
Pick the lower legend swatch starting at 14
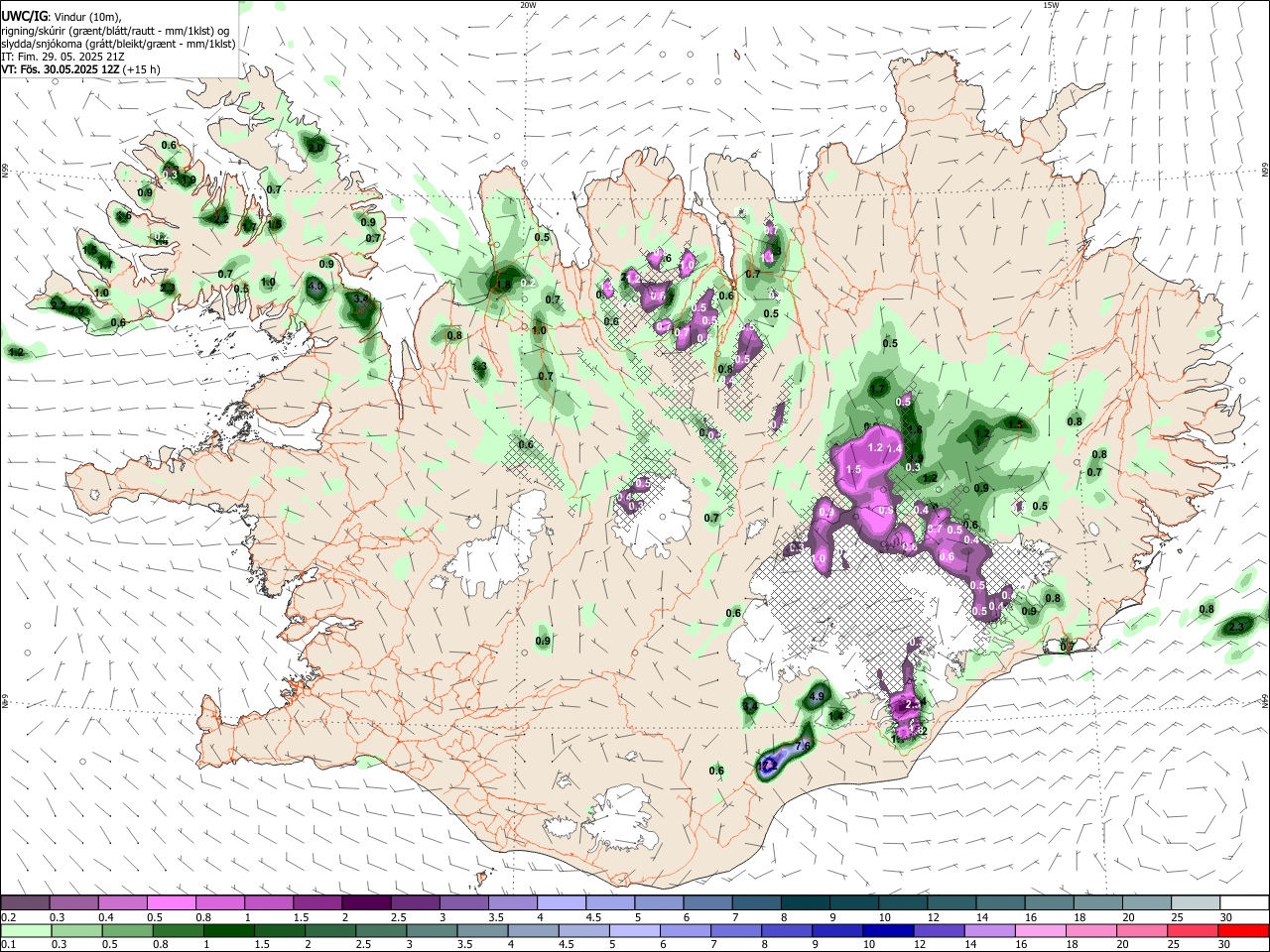[x=989, y=930]
